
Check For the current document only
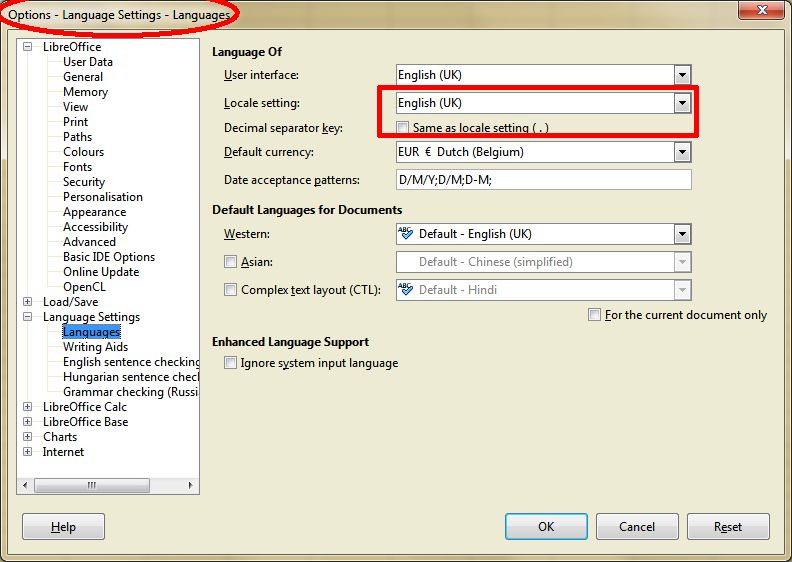tap(595, 315)
